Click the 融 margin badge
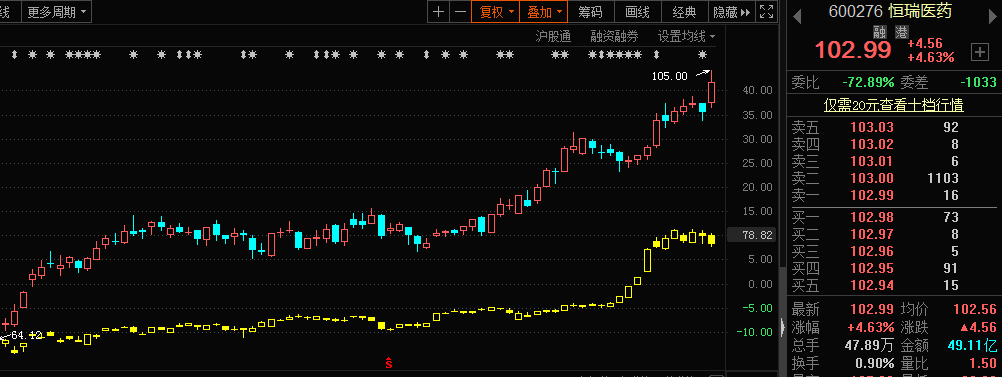Screen dimensions: 1002x377 coord(880,33)
